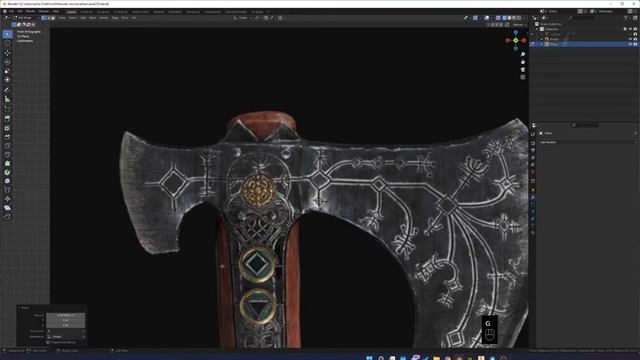
Task: Select the Smooth tool
Action: tap(7, 181)
